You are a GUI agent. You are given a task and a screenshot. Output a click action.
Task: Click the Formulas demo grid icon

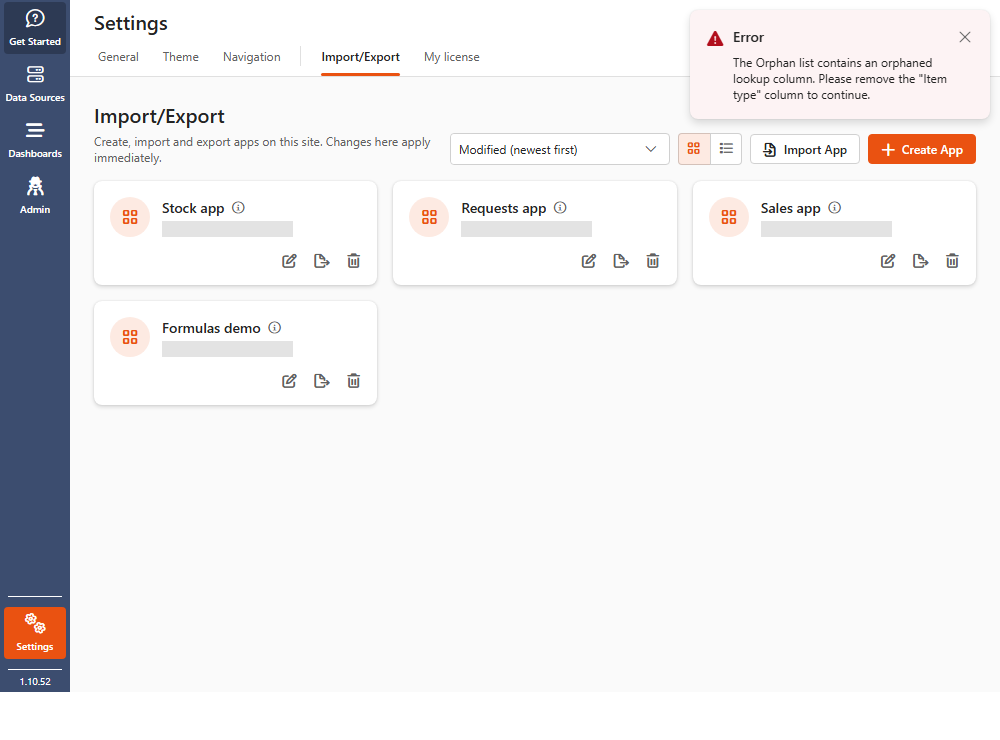130,337
